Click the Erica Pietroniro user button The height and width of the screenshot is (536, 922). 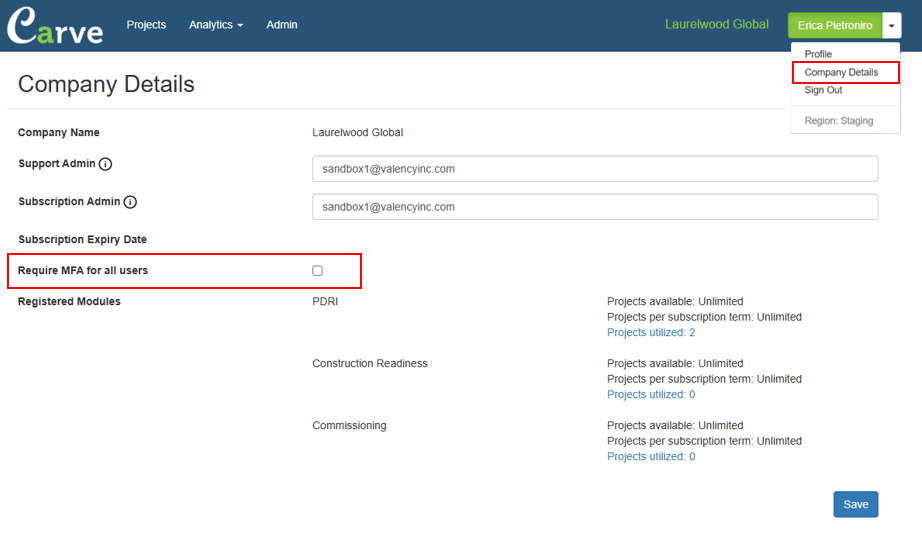(835, 25)
